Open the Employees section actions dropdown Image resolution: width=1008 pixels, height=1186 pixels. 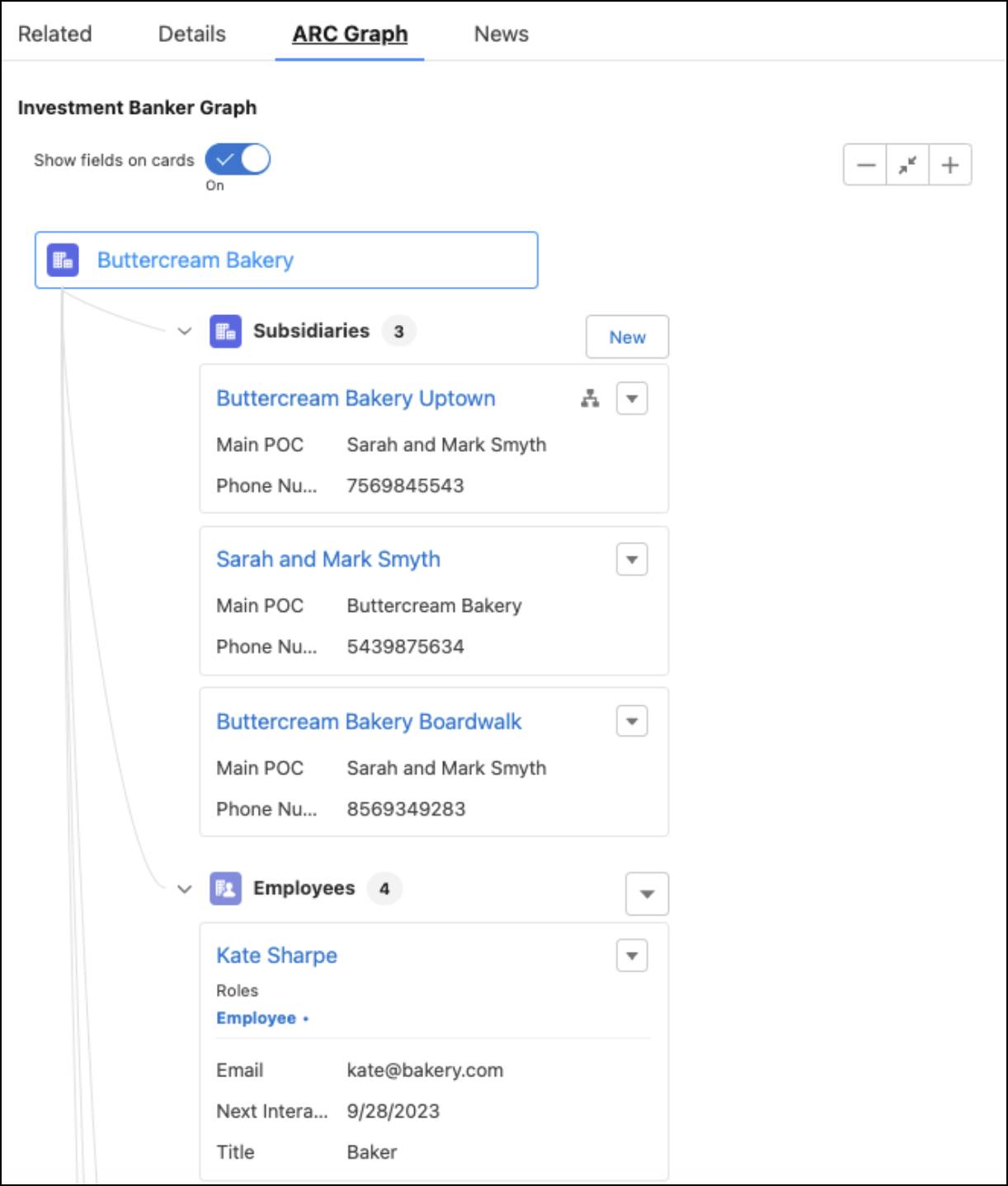[x=647, y=894]
